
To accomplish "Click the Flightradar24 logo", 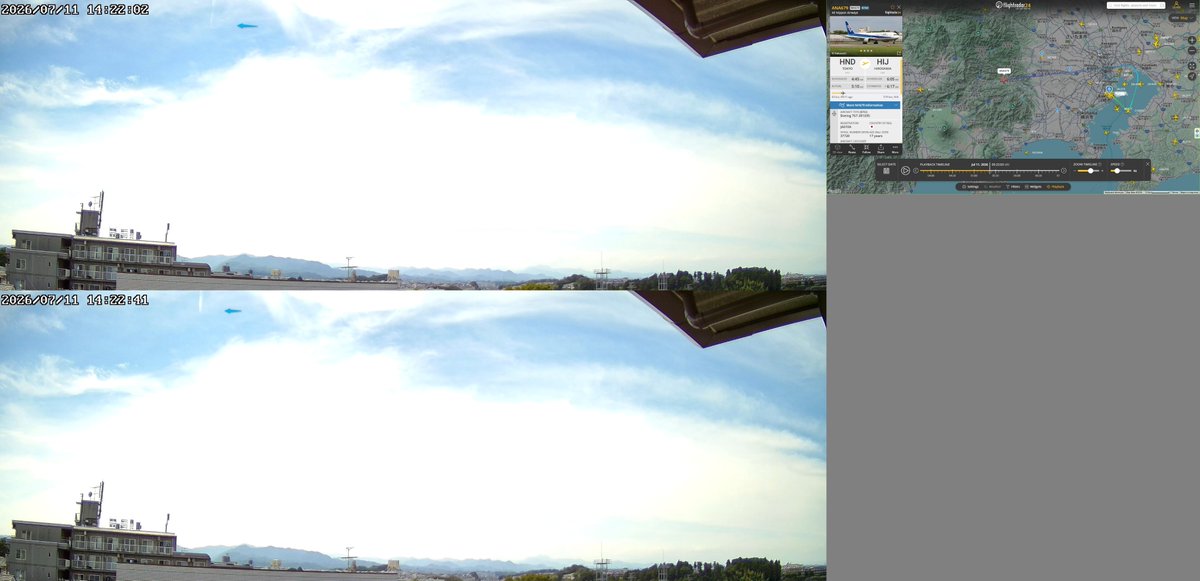I will tap(1013, 5).
